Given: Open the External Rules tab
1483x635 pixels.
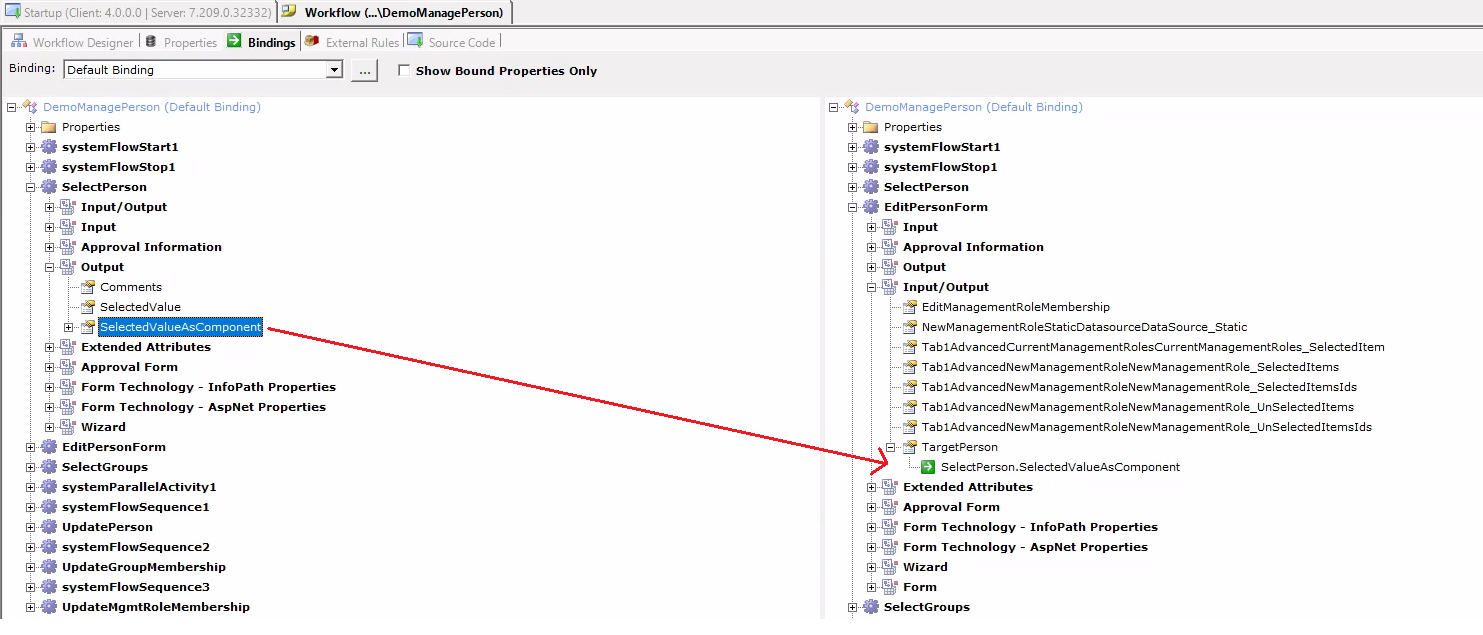Looking at the screenshot, I should click(x=353, y=42).
